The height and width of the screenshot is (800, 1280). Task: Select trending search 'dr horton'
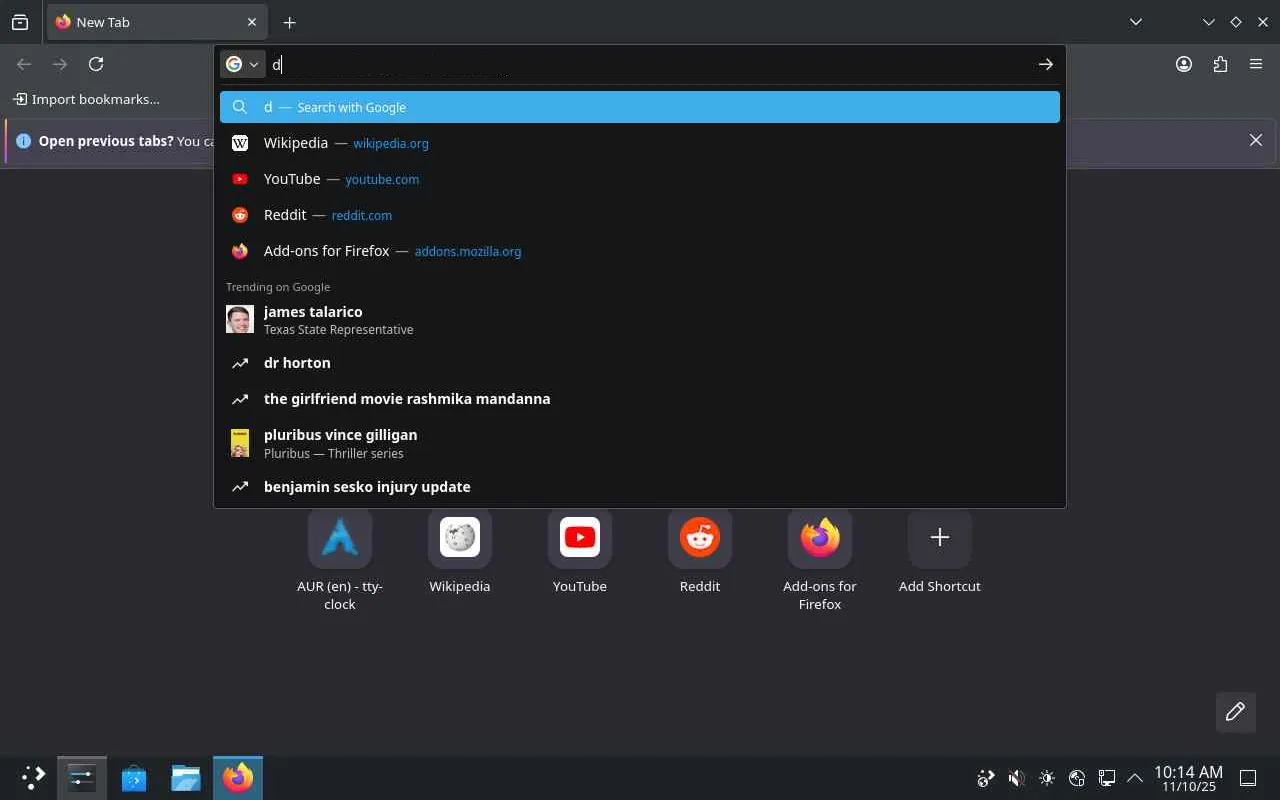640,363
